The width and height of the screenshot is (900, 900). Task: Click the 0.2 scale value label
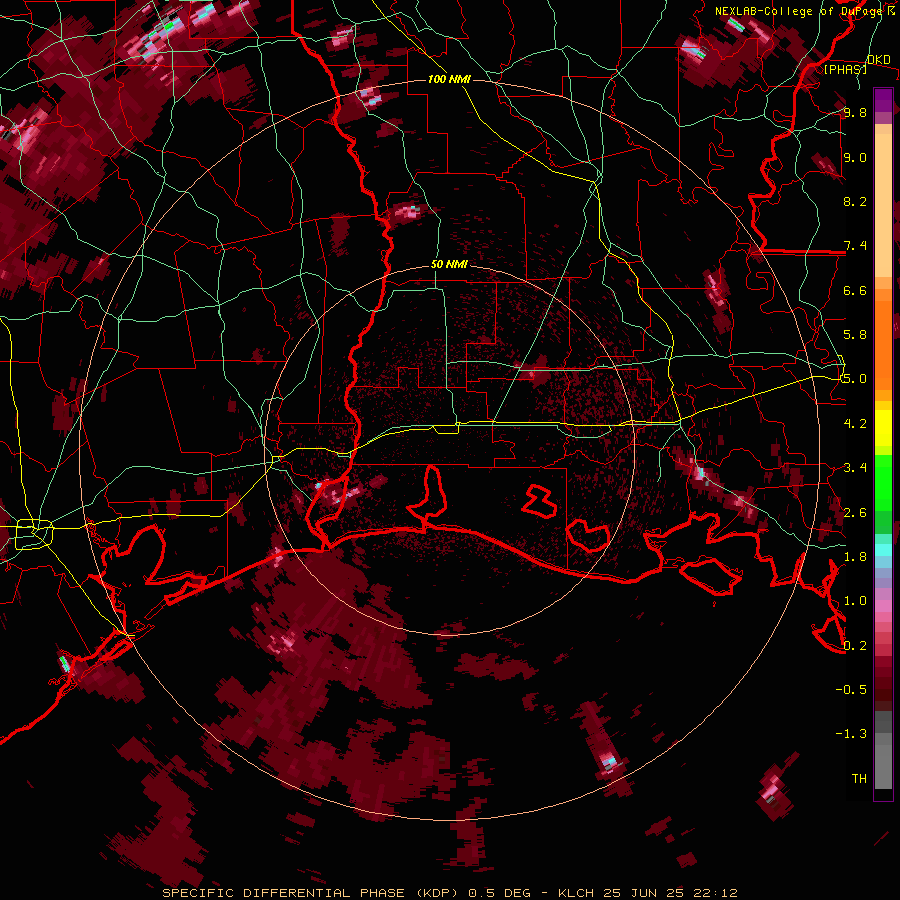[x=855, y=646]
